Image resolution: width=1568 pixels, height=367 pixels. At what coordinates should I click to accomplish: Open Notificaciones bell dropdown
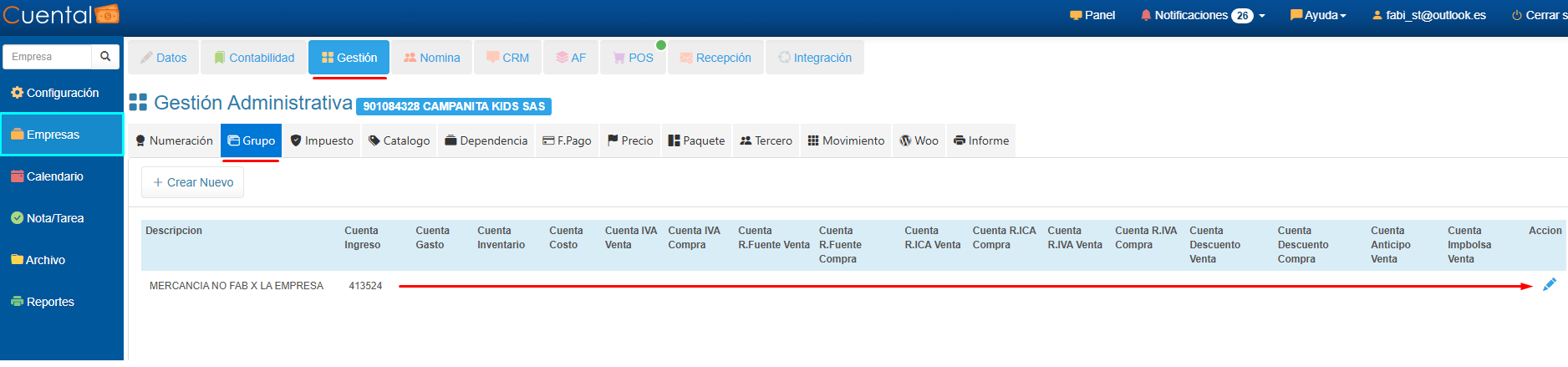1202,15
